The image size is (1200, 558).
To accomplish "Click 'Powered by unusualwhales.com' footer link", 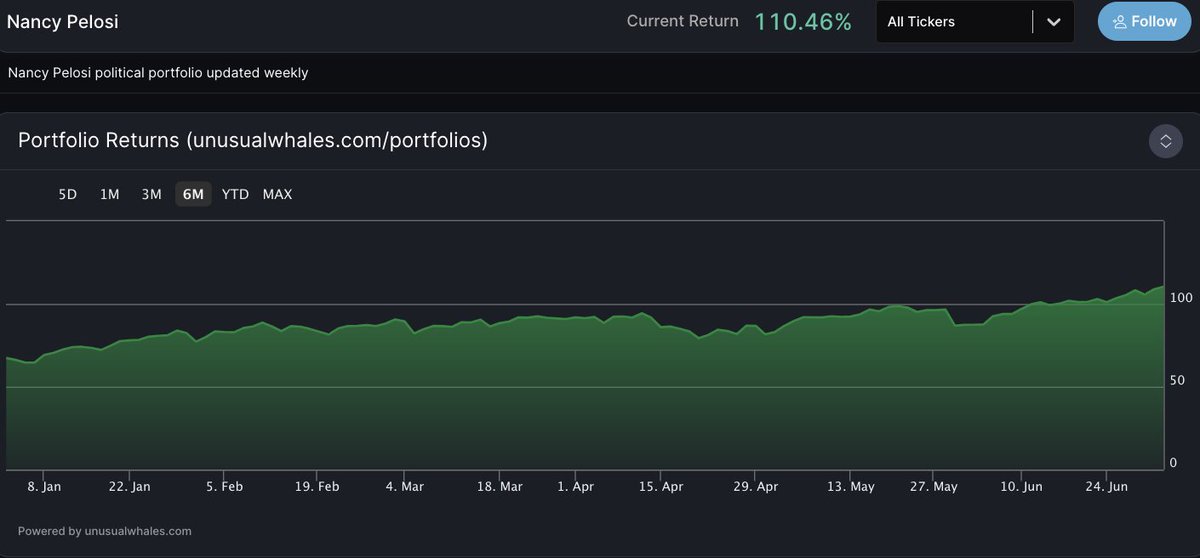I will [105, 531].
